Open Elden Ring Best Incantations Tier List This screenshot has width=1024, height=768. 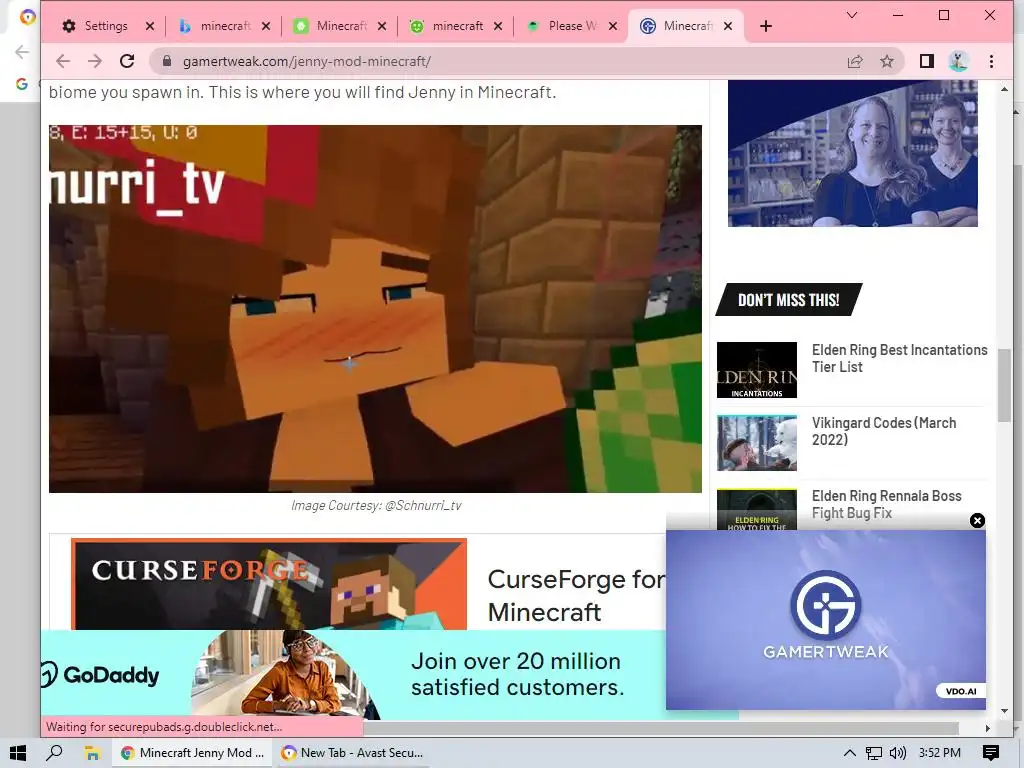(x=899, y=359)
